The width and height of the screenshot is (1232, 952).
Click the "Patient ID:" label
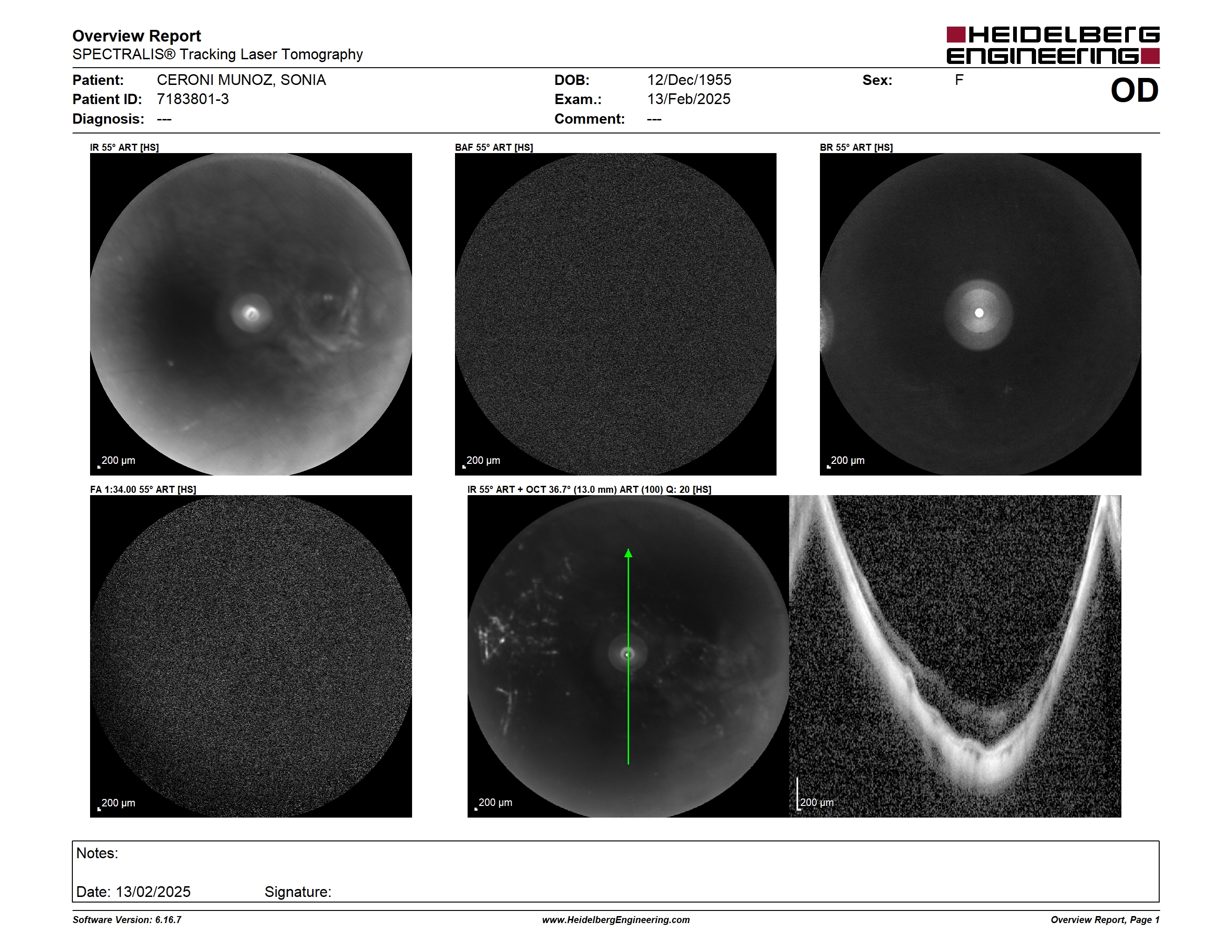click(107, 99)
